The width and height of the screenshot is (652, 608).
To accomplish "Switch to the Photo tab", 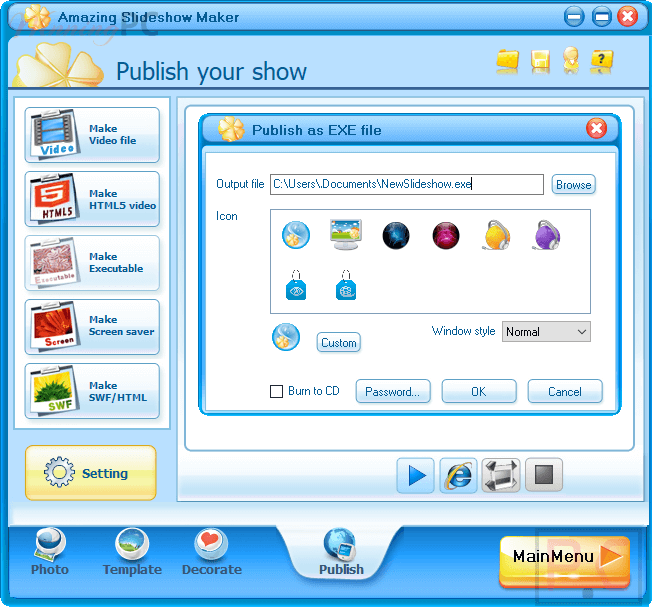I will [50, 551].
